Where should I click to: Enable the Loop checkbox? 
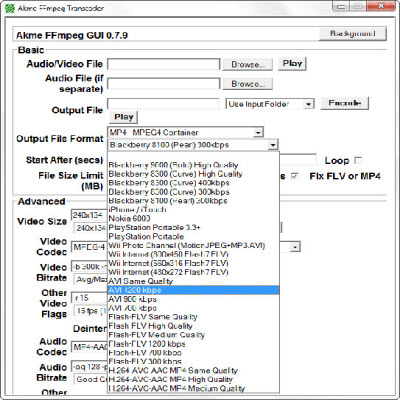(x=358, y=161)
